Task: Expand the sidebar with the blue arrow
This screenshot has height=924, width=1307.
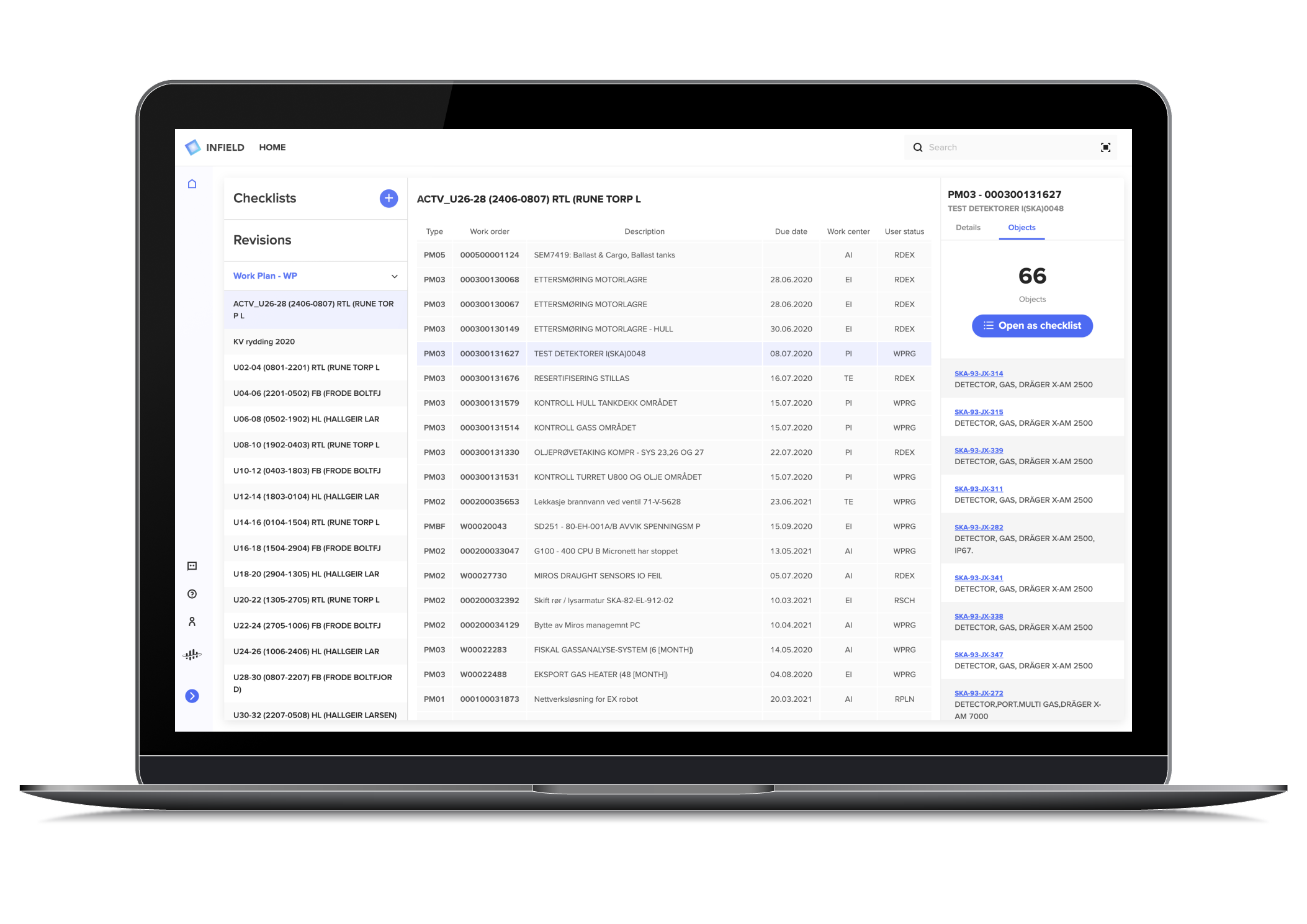Action: [x=192, y=696]
